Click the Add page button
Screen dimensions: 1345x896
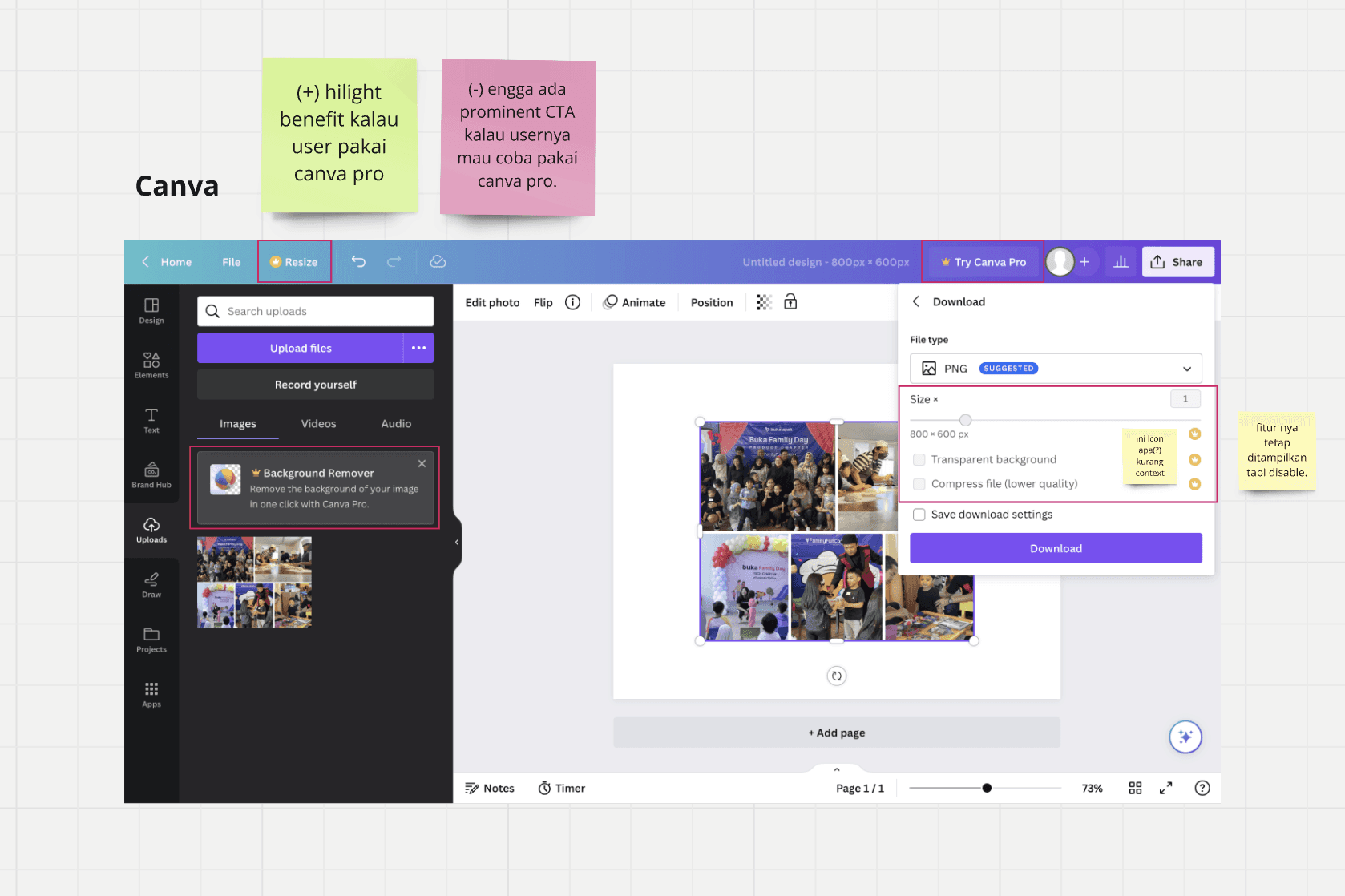point(837,733)
